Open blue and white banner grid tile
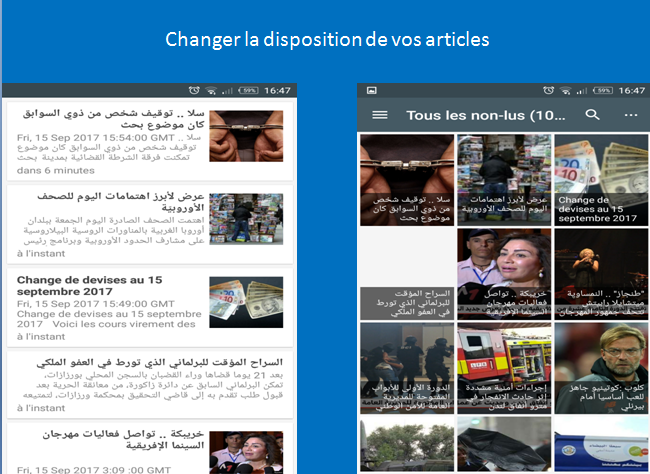 click(601, 444)
